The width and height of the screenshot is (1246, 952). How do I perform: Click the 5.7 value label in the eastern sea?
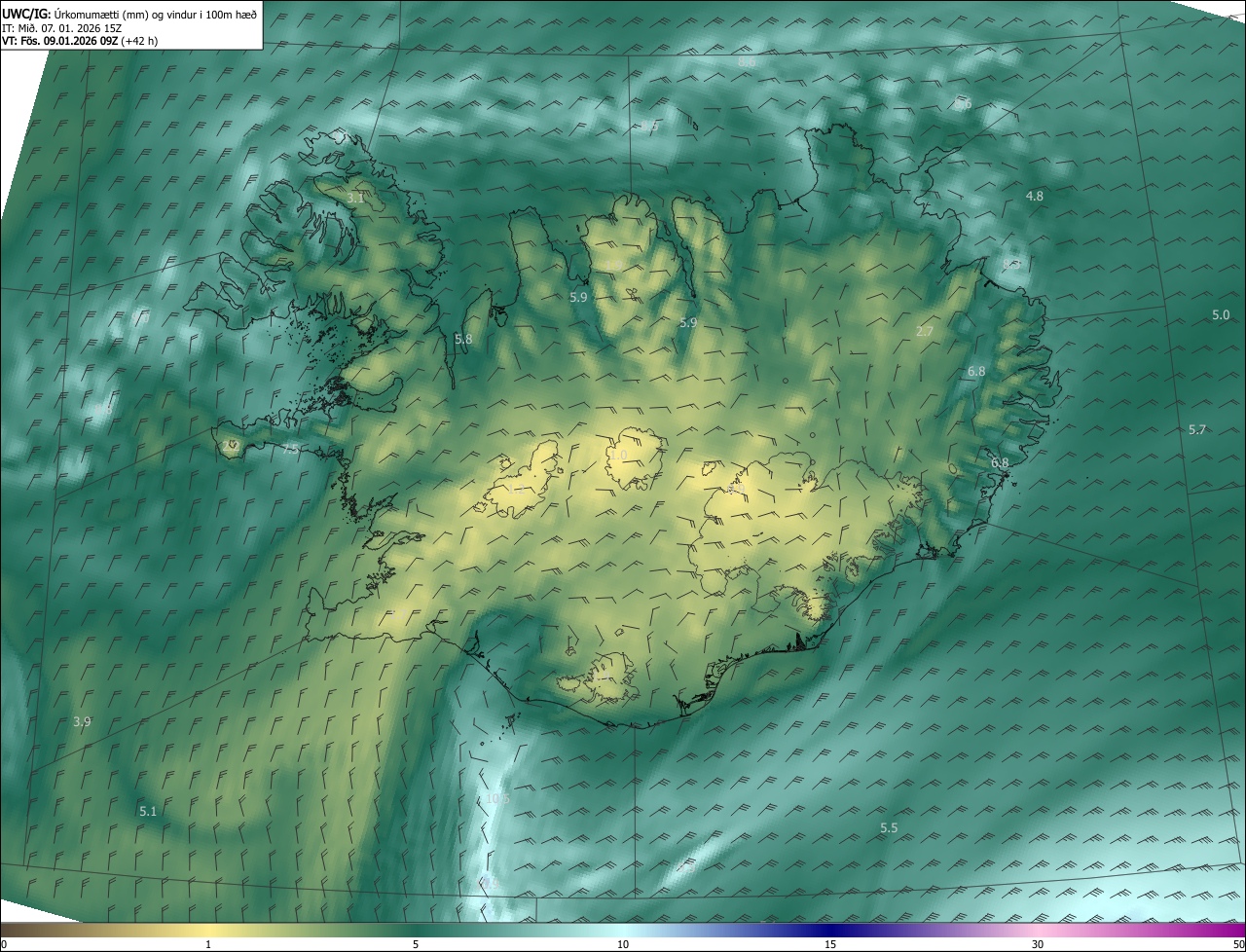click(1197, 429)
